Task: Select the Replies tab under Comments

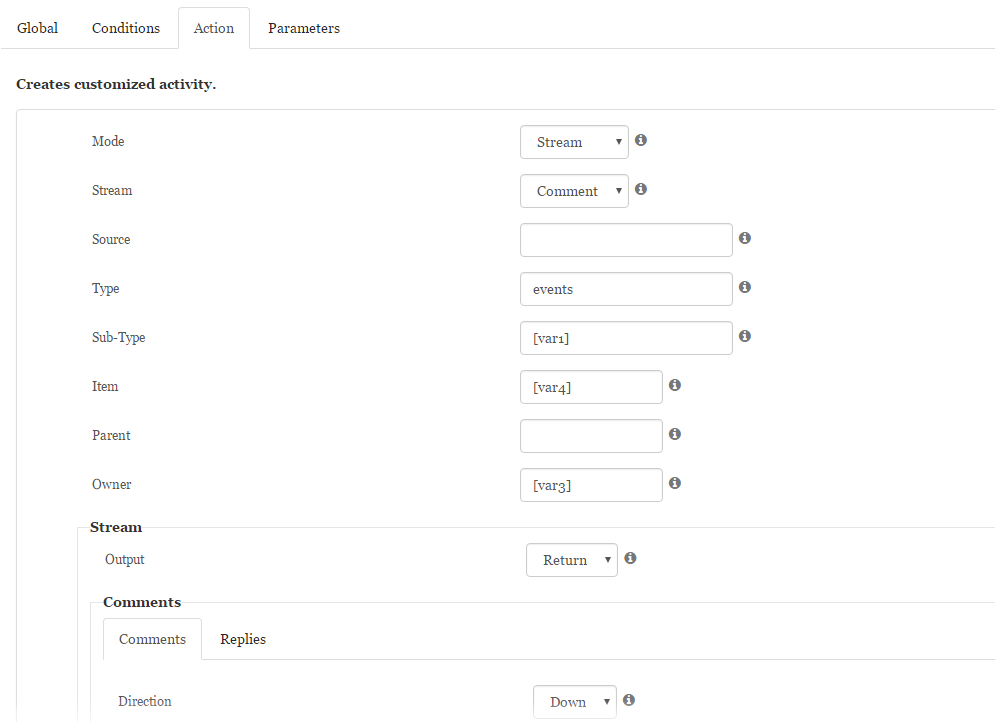Action: (243, 639)
